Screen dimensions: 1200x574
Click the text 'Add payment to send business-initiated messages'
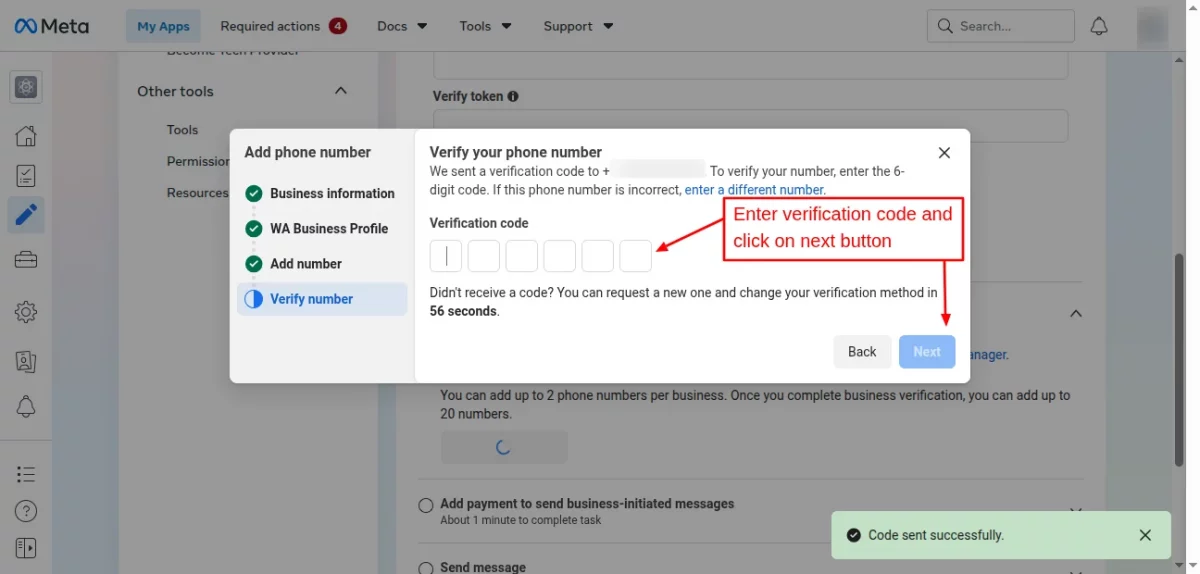pyautogui.click(x=587, y=504)
